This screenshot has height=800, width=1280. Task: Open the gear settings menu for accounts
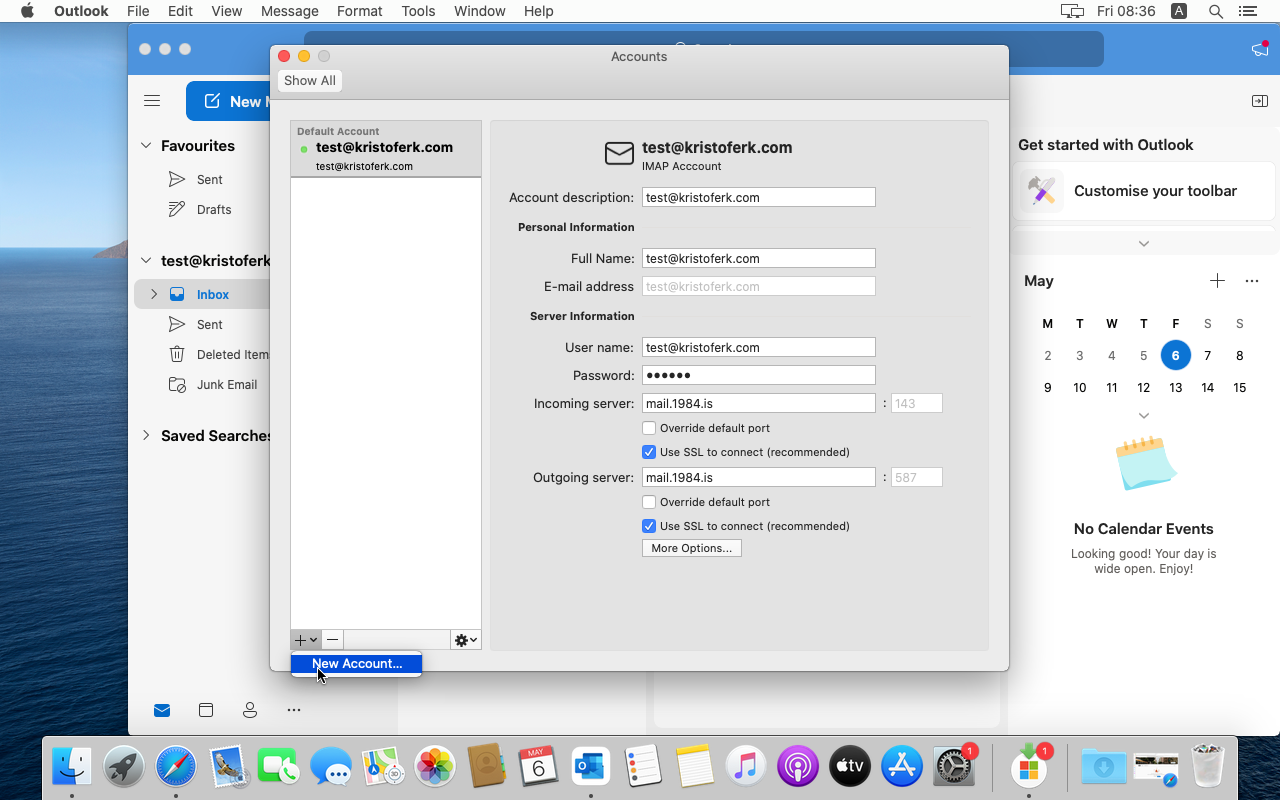[x=465, y=640]
